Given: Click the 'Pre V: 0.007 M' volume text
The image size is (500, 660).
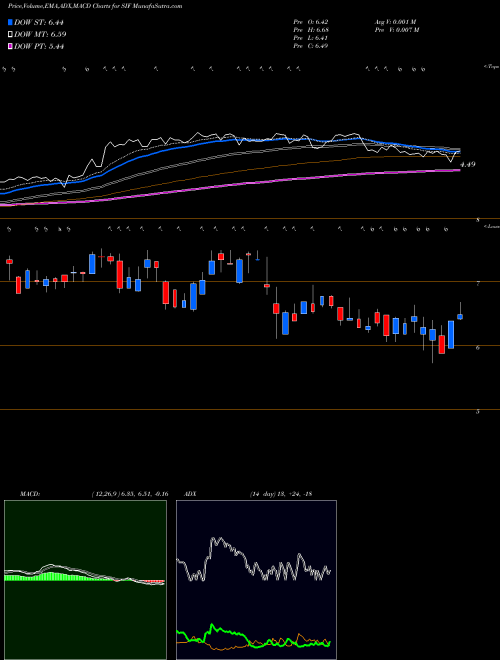Looking at the screenshot, I should pyautogui.click(x=396, y=30).
